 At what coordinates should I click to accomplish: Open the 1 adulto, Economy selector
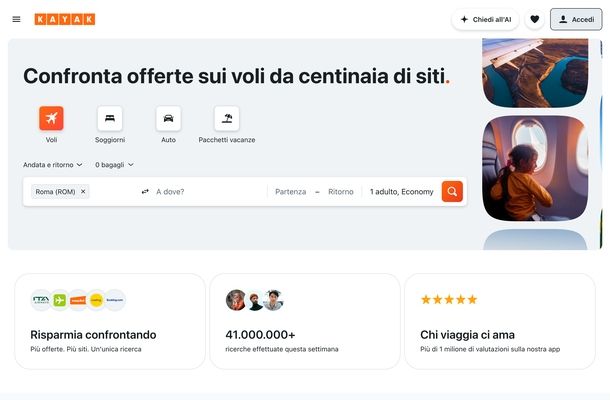tap(401, 191)
